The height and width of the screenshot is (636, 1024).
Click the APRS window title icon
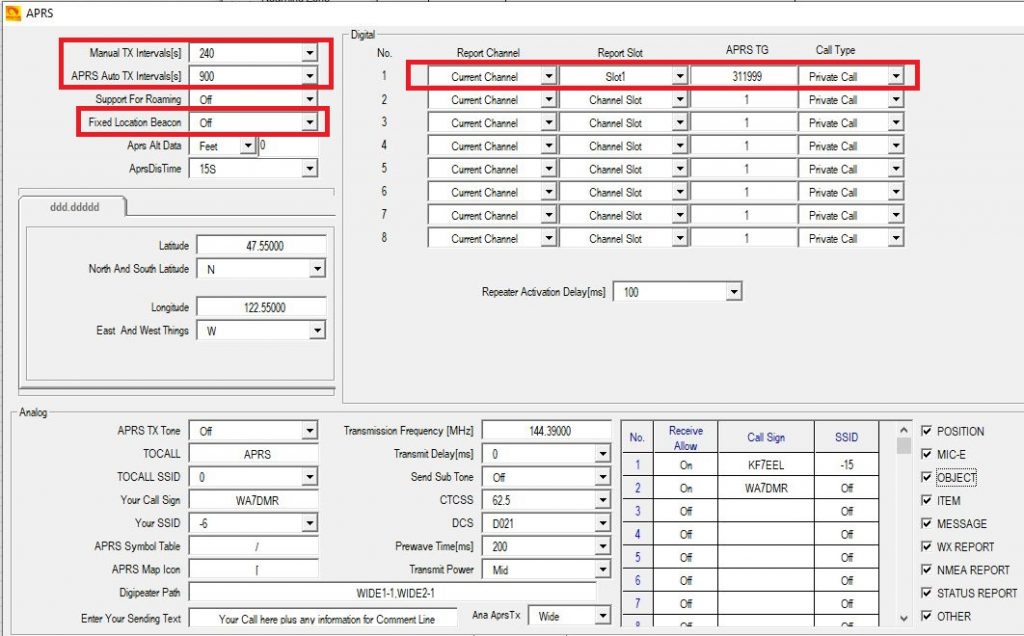click(x=12, y=12)
